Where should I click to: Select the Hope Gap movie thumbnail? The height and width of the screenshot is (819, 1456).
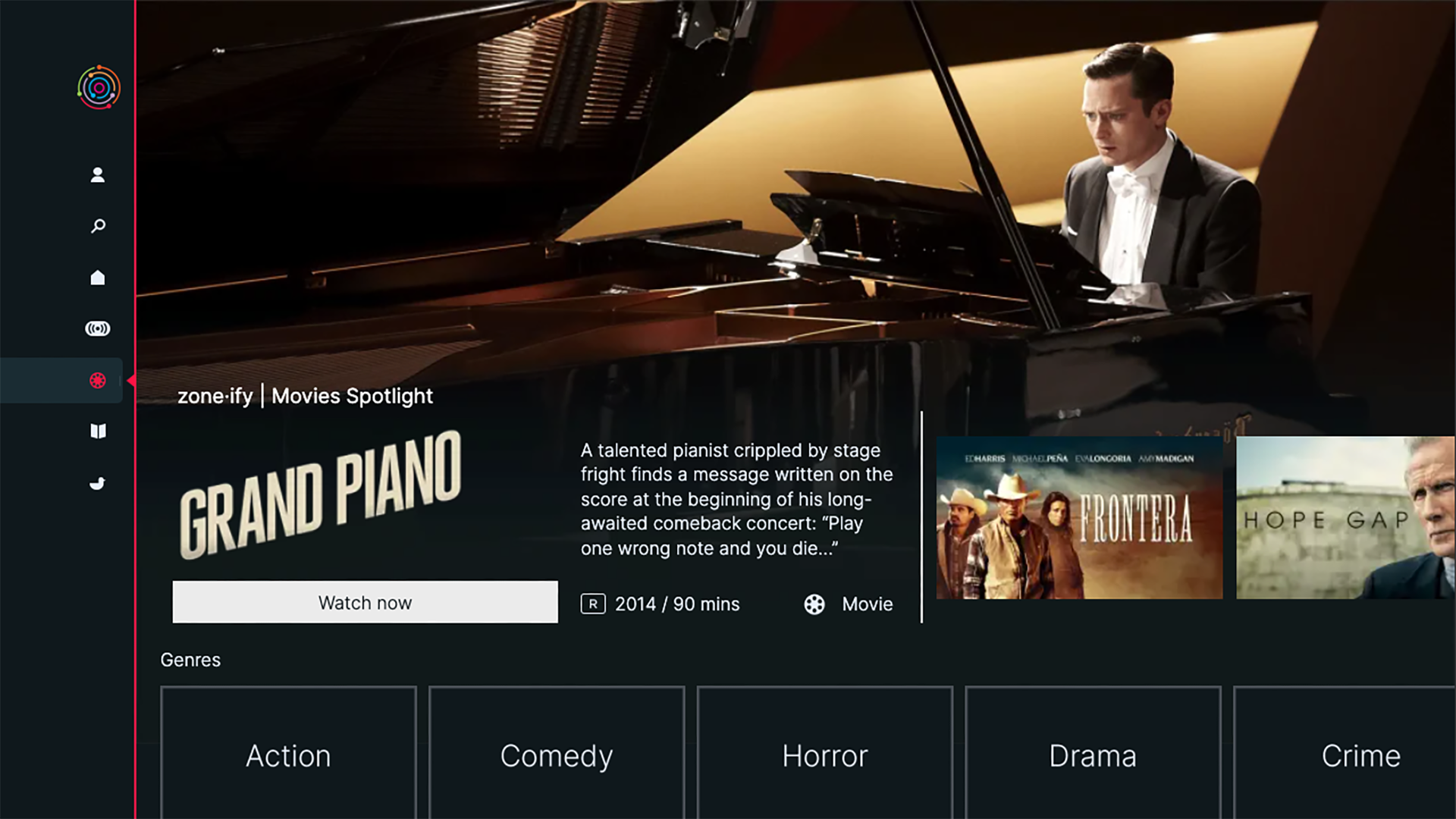(x=1346, y=518)
